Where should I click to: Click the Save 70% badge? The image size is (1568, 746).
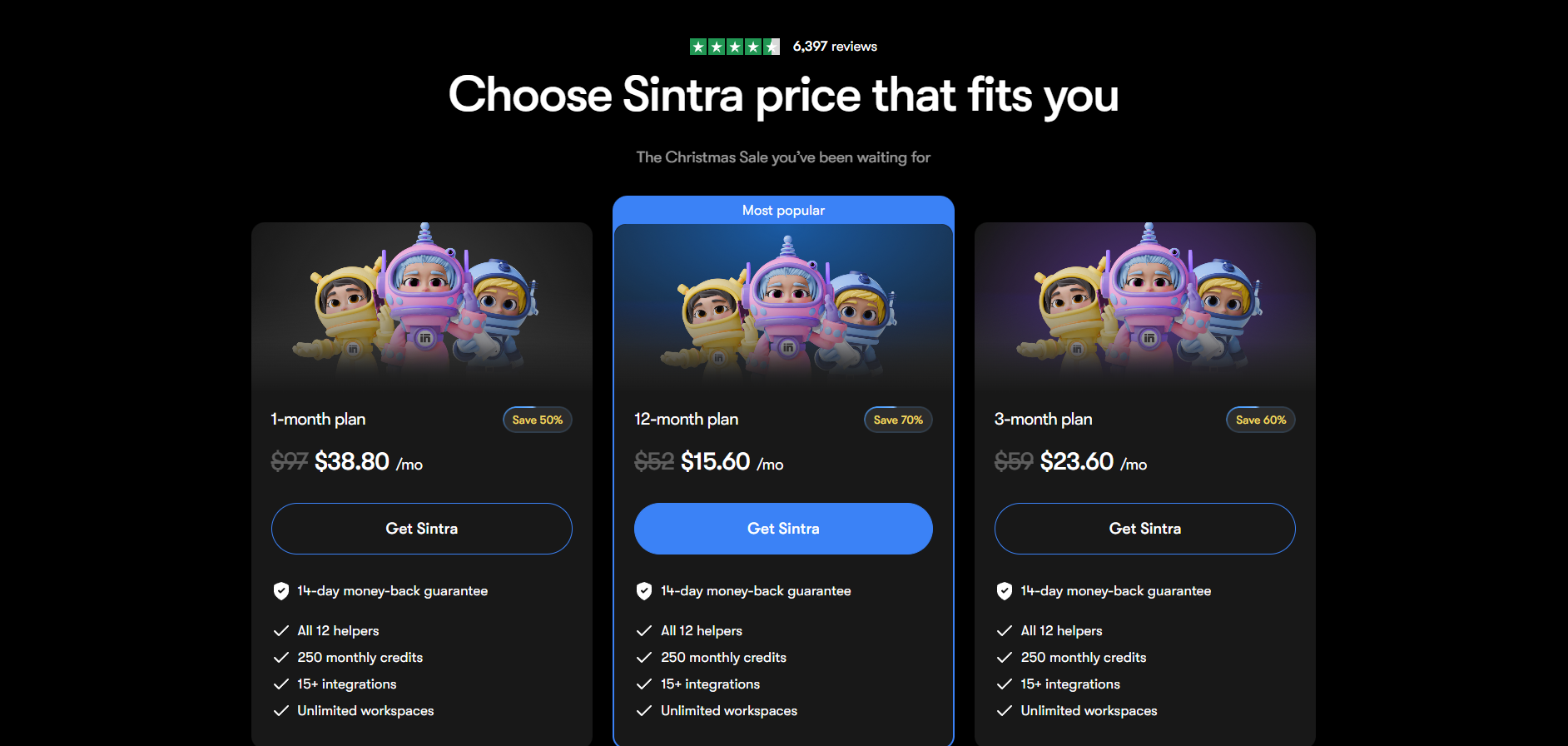pos(898,420)
